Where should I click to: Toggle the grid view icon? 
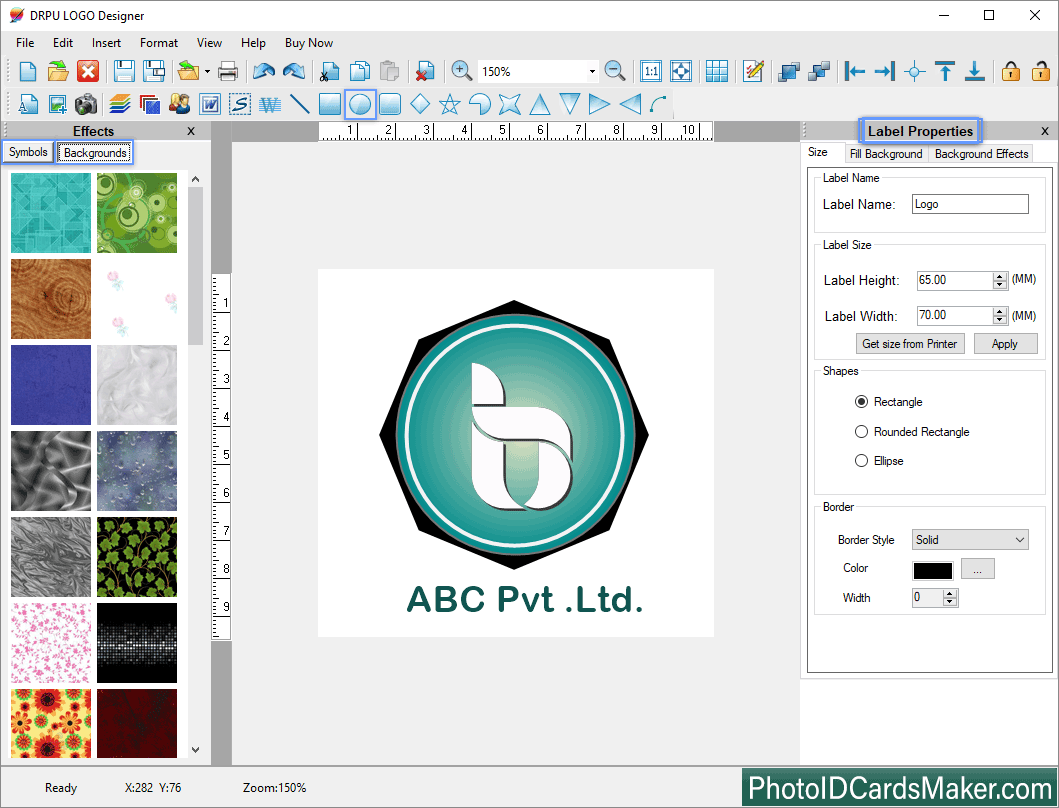716,71
